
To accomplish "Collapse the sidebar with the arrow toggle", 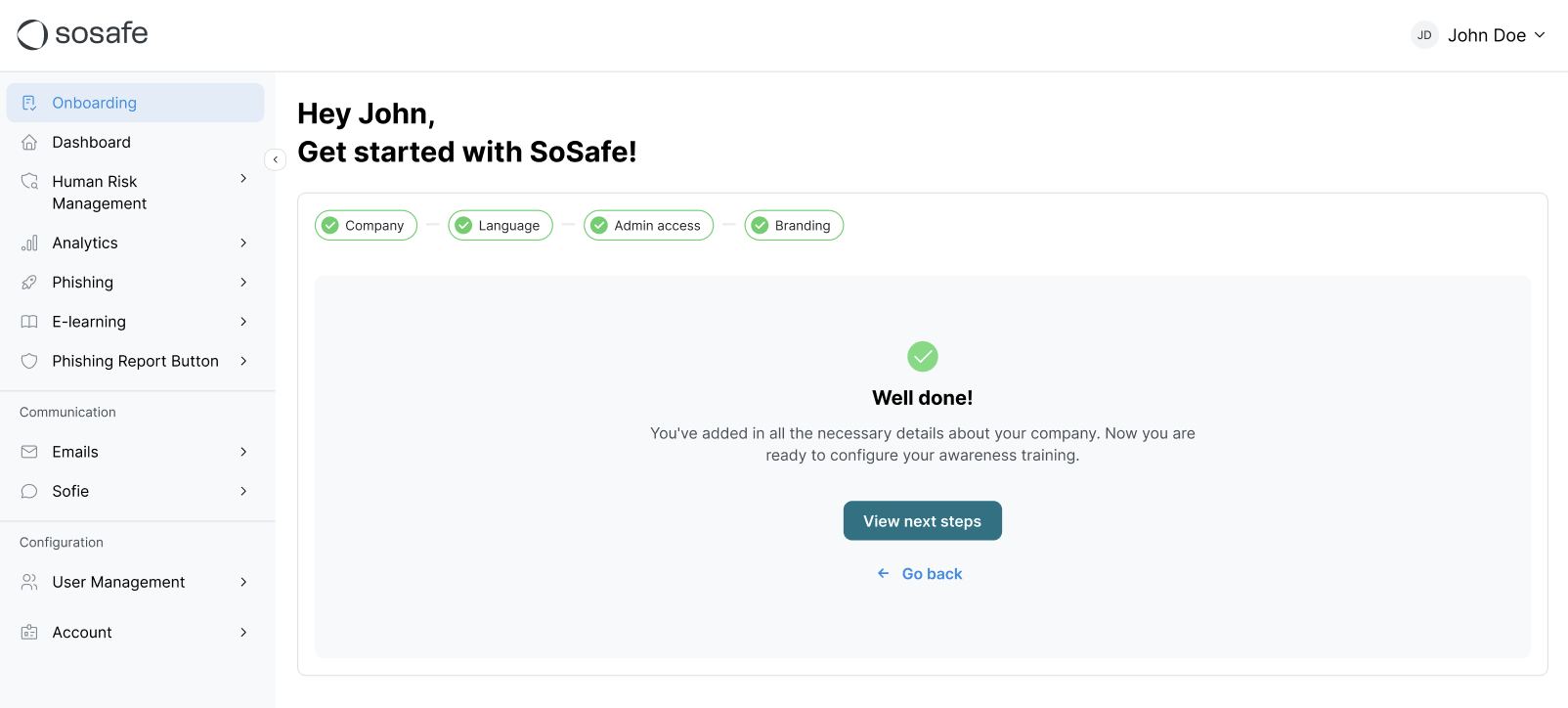I will pyautogui.click(x=276, y=159).
